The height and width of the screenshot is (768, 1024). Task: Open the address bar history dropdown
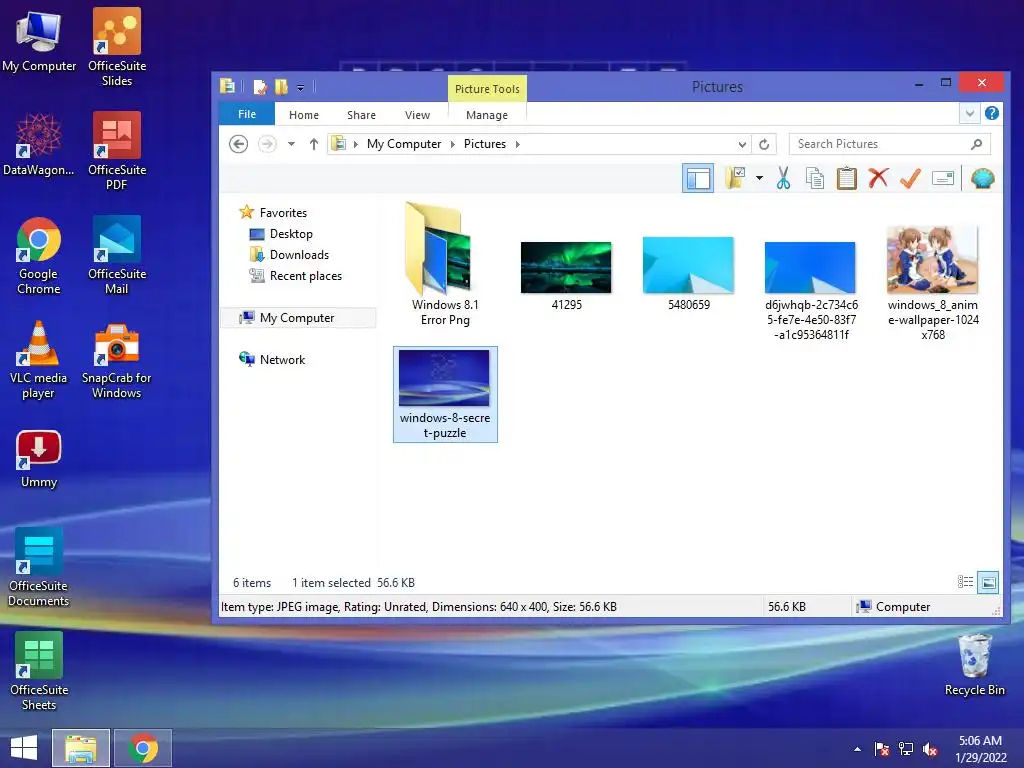pyautogui.click(x=742, y=144)
